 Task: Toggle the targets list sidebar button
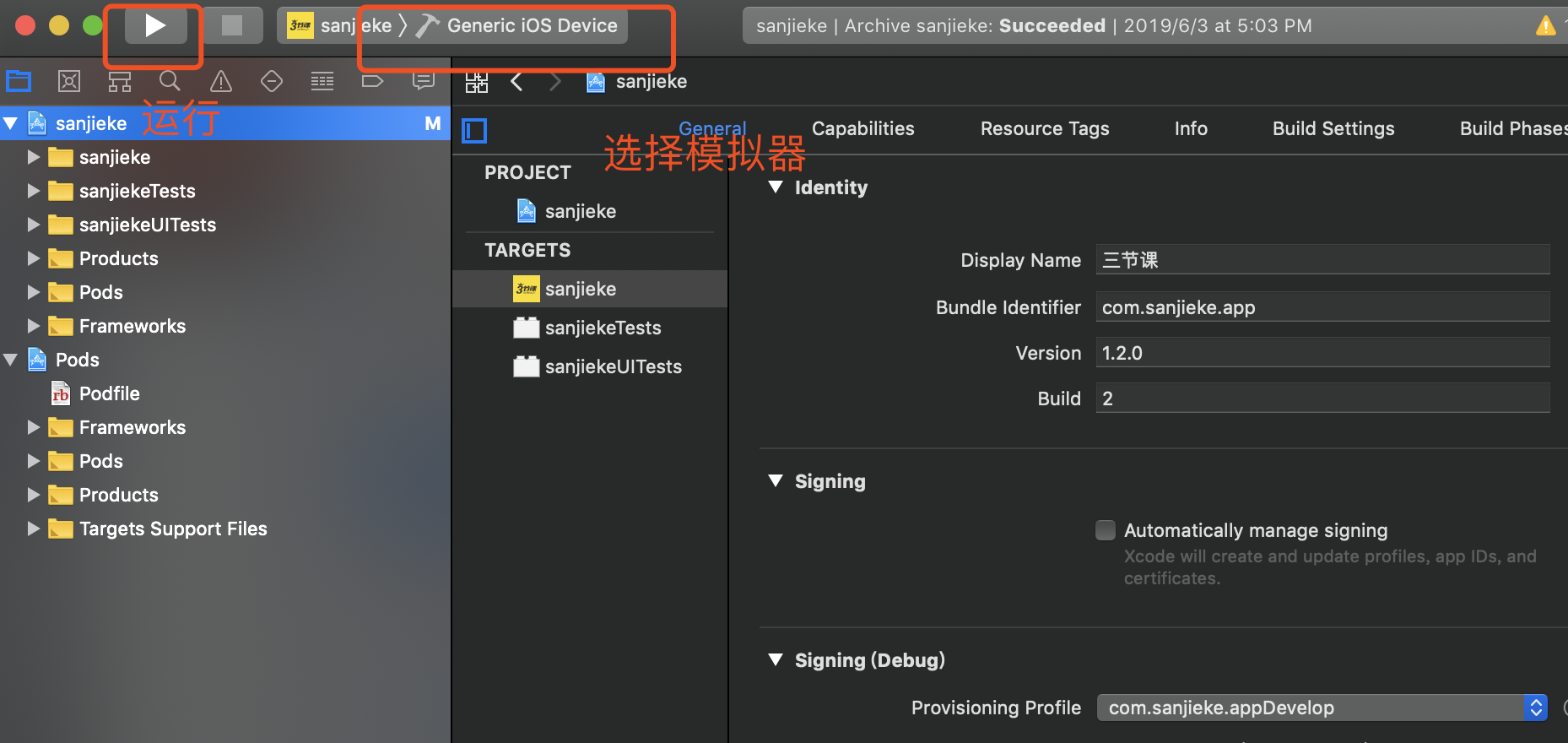coord(475,131)
